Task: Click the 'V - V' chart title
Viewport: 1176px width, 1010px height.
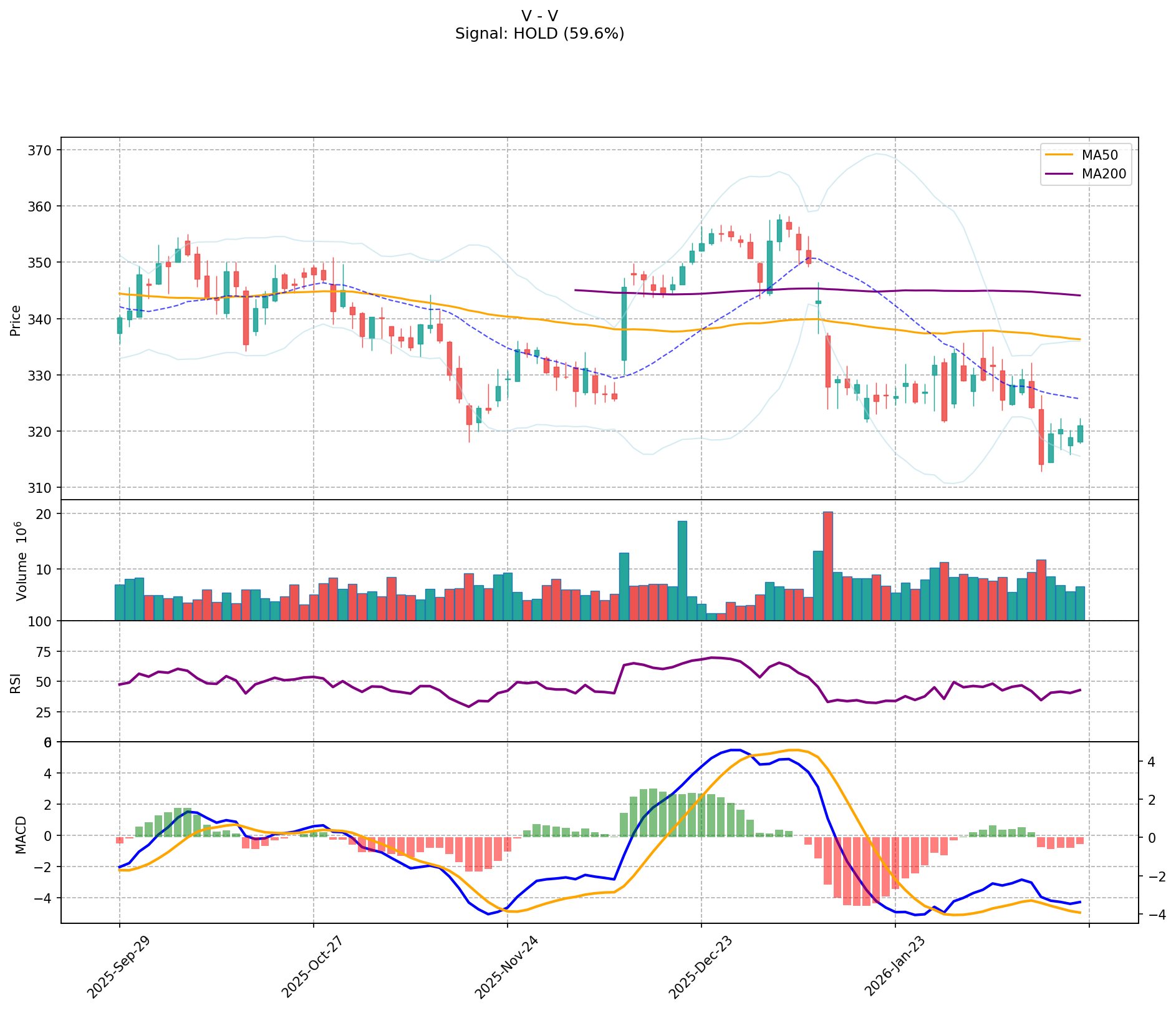Action: (539, 15)
